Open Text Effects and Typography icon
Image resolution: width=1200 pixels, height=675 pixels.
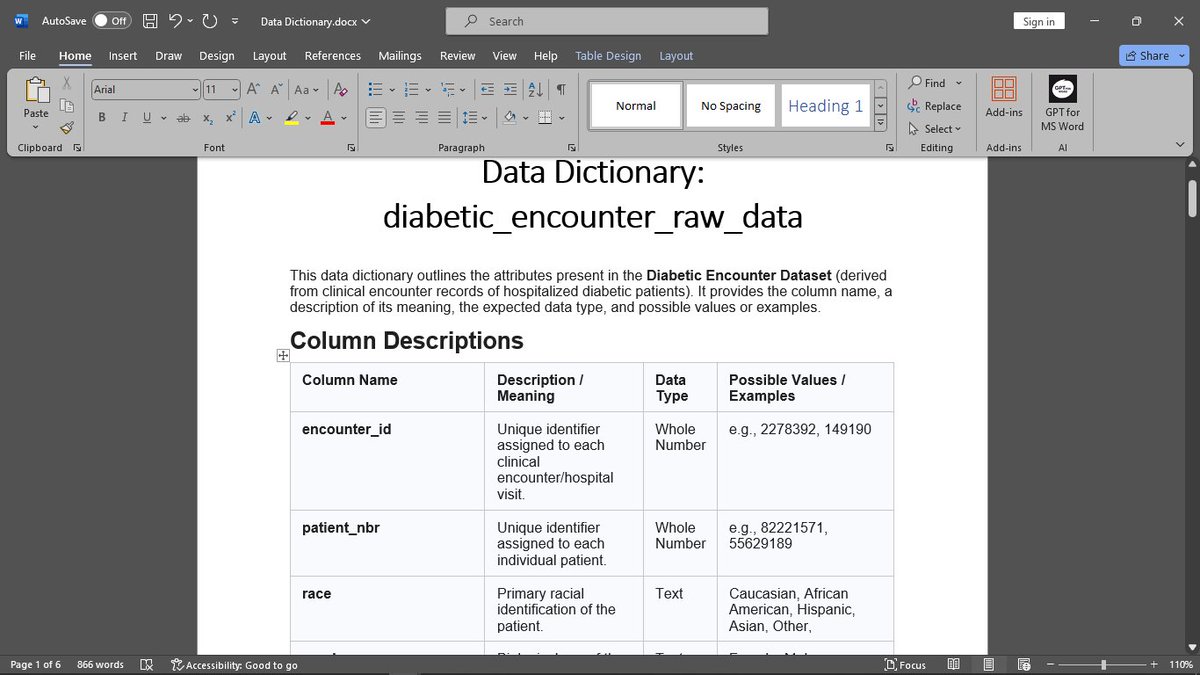tap(255, 118)
